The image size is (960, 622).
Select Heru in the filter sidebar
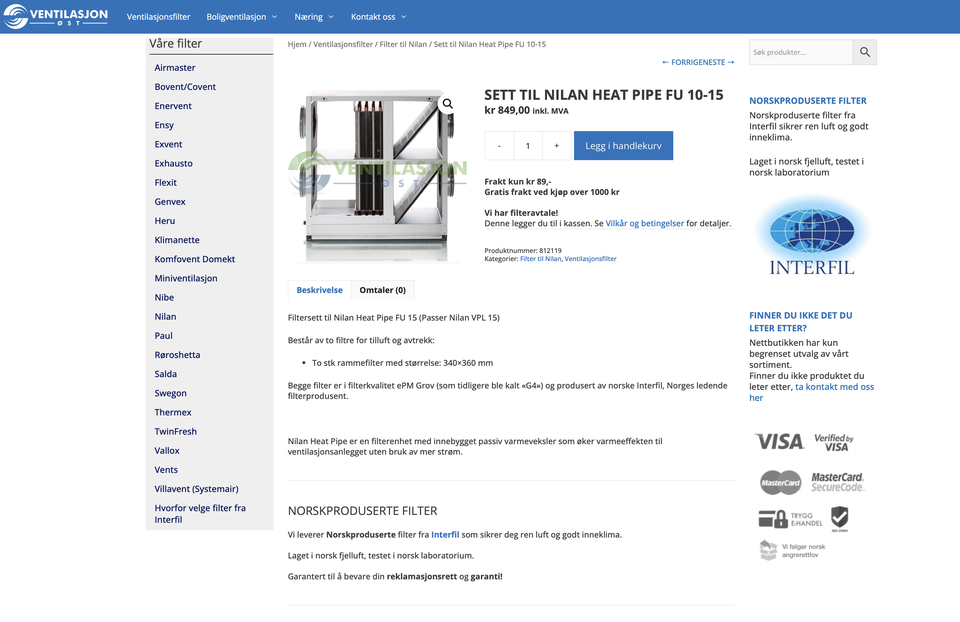tap(165, 220)
